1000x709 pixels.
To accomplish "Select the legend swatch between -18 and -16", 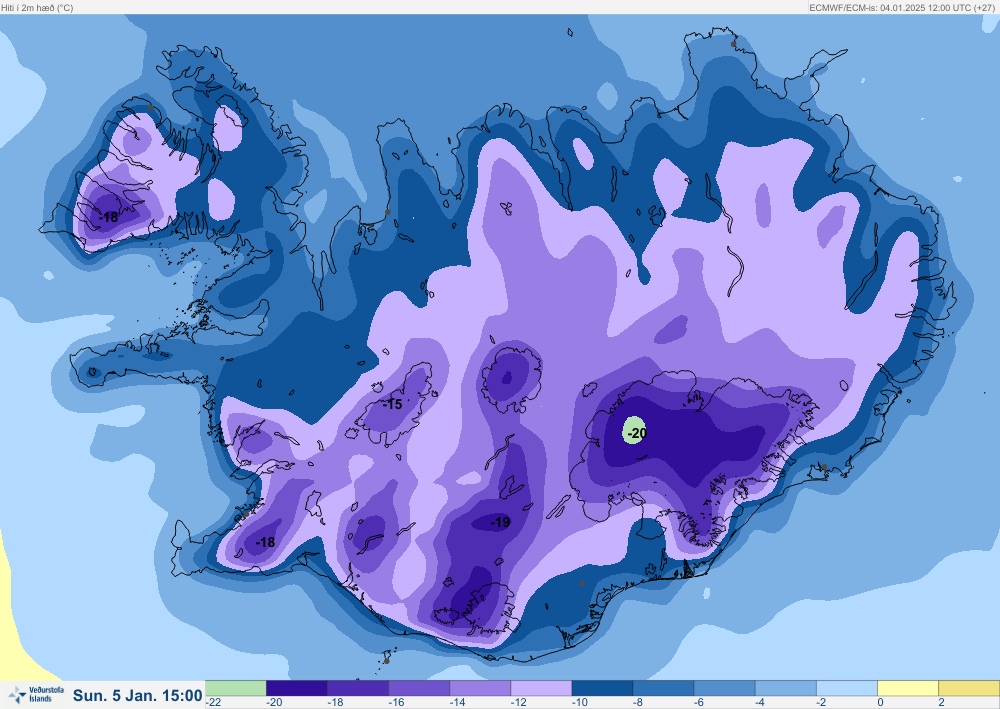I will click(358, 688).
